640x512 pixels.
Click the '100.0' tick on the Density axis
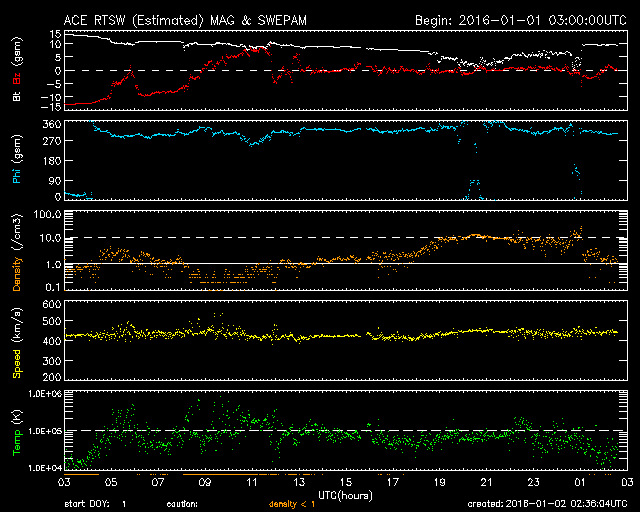(47, 214)
